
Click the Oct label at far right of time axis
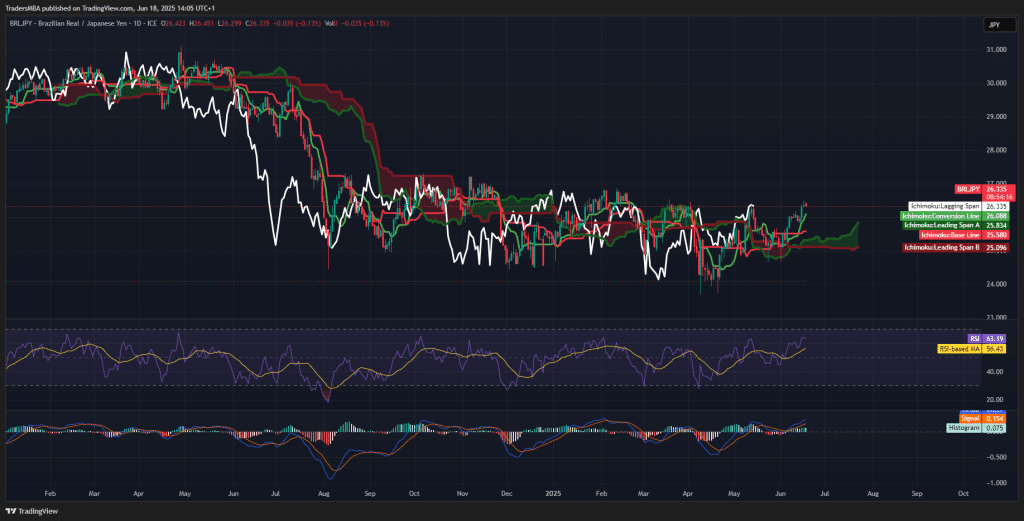(962, 494)
